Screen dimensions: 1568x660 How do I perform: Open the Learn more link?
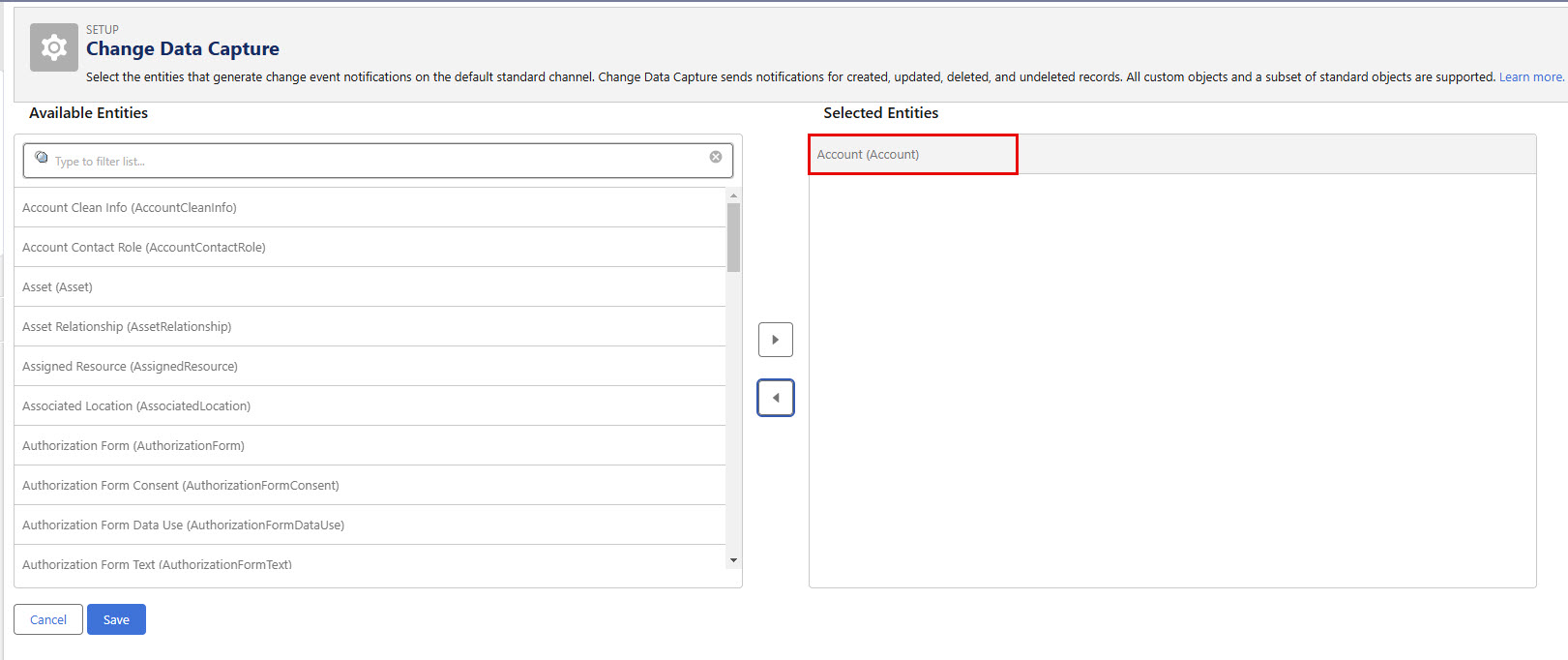click(x=1531, y=77)
